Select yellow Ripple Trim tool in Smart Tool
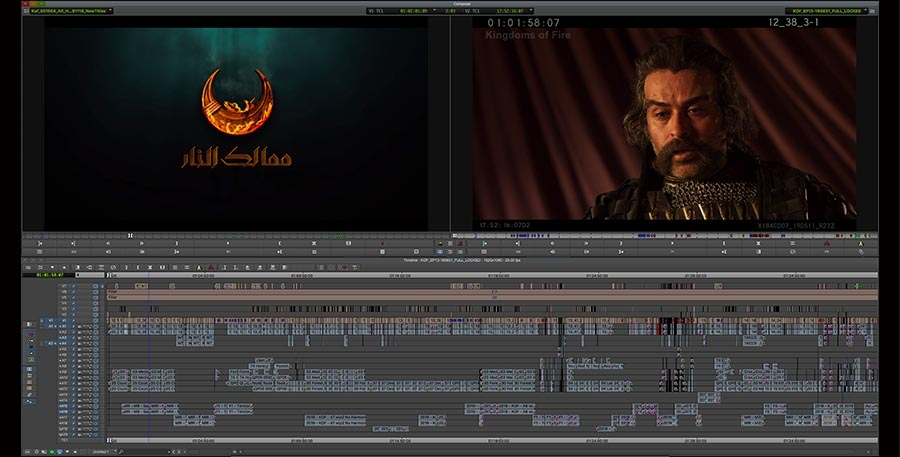The width and height of the screenshot is (900, 457). click(31, 353)
